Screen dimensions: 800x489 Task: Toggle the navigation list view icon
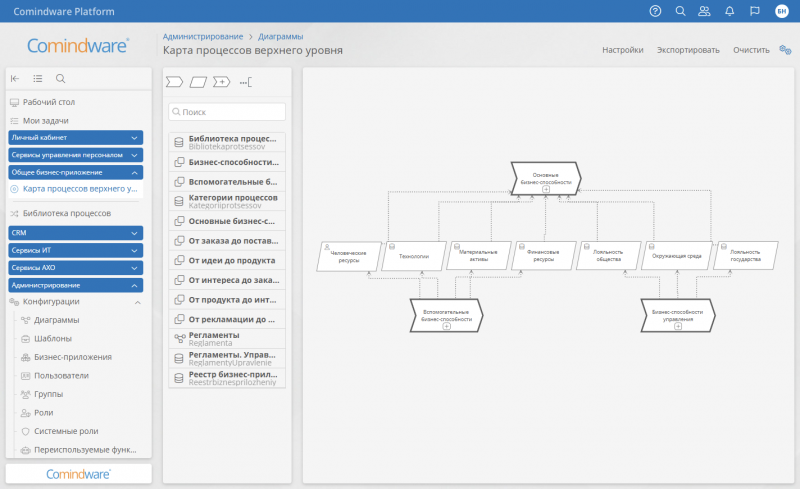38,79
